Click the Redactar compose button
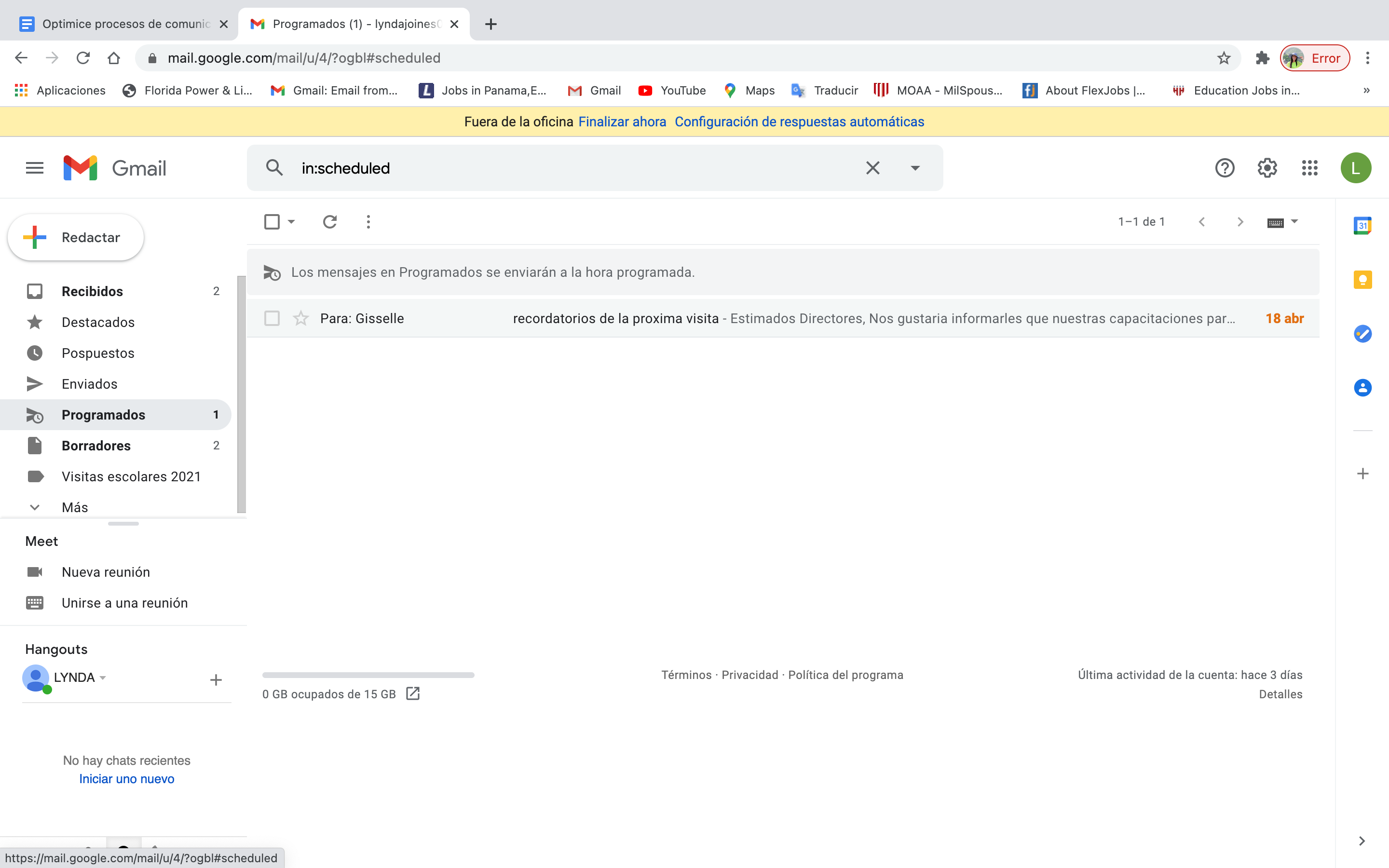 [76, 238]
